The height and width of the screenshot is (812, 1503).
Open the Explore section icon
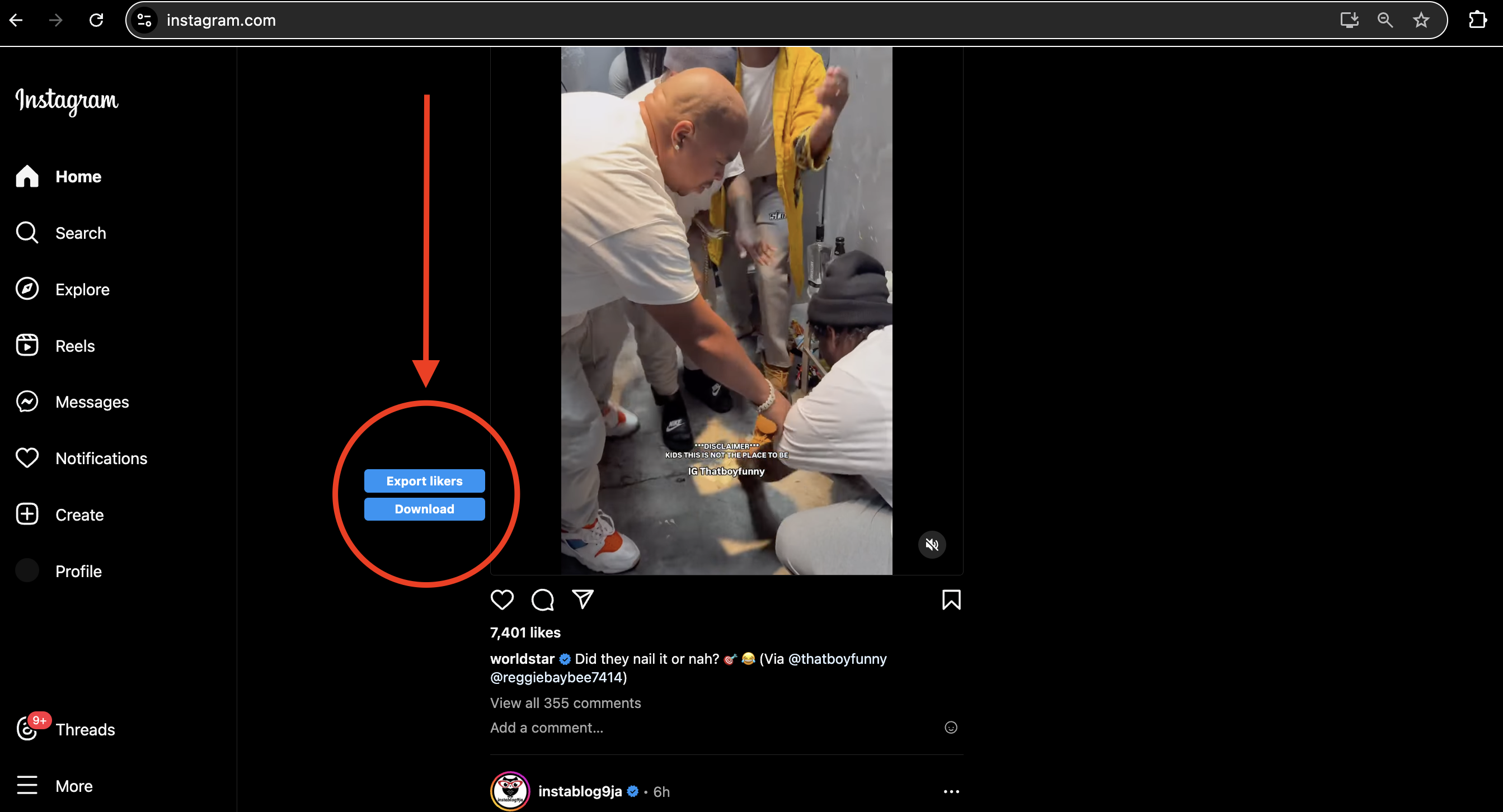click(x=27, y=289)
